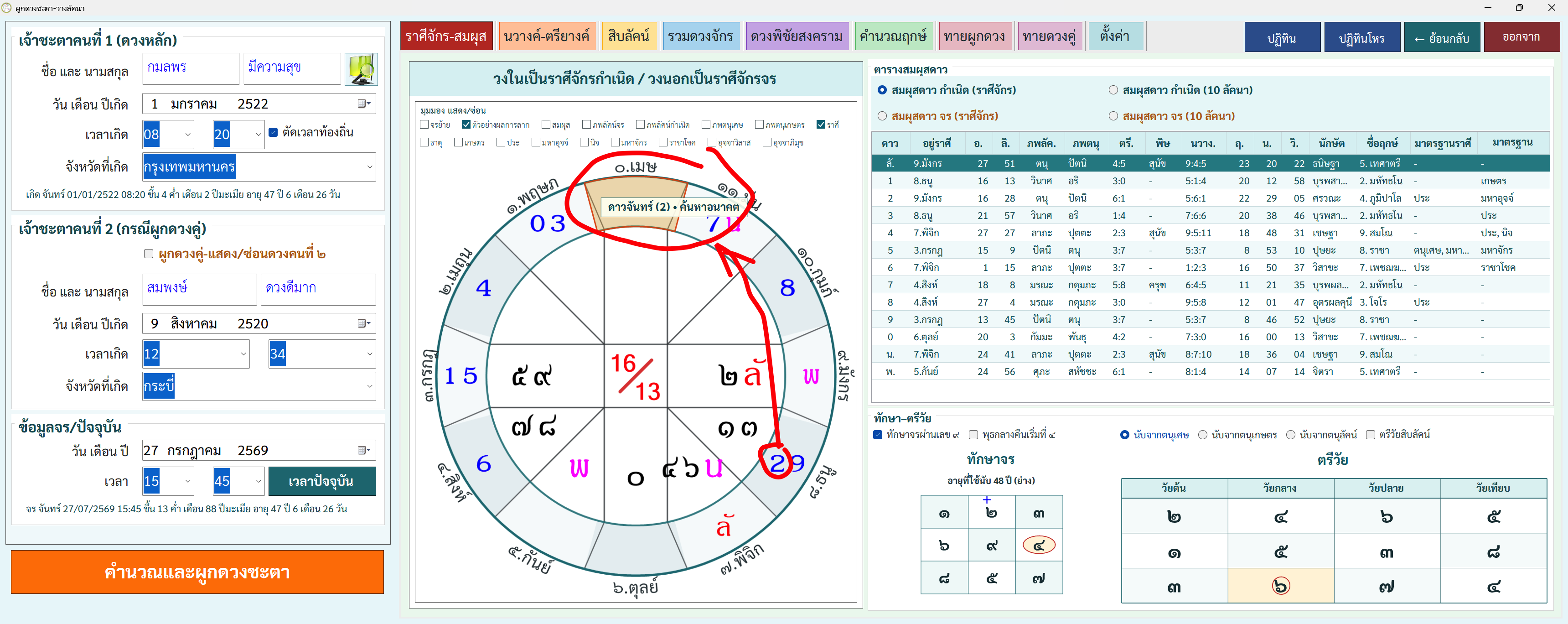Image resolution: width=1568 pixels, height=624 pixels.
Task: Check the สมผุส view checkbox
Action: point(546,125)
